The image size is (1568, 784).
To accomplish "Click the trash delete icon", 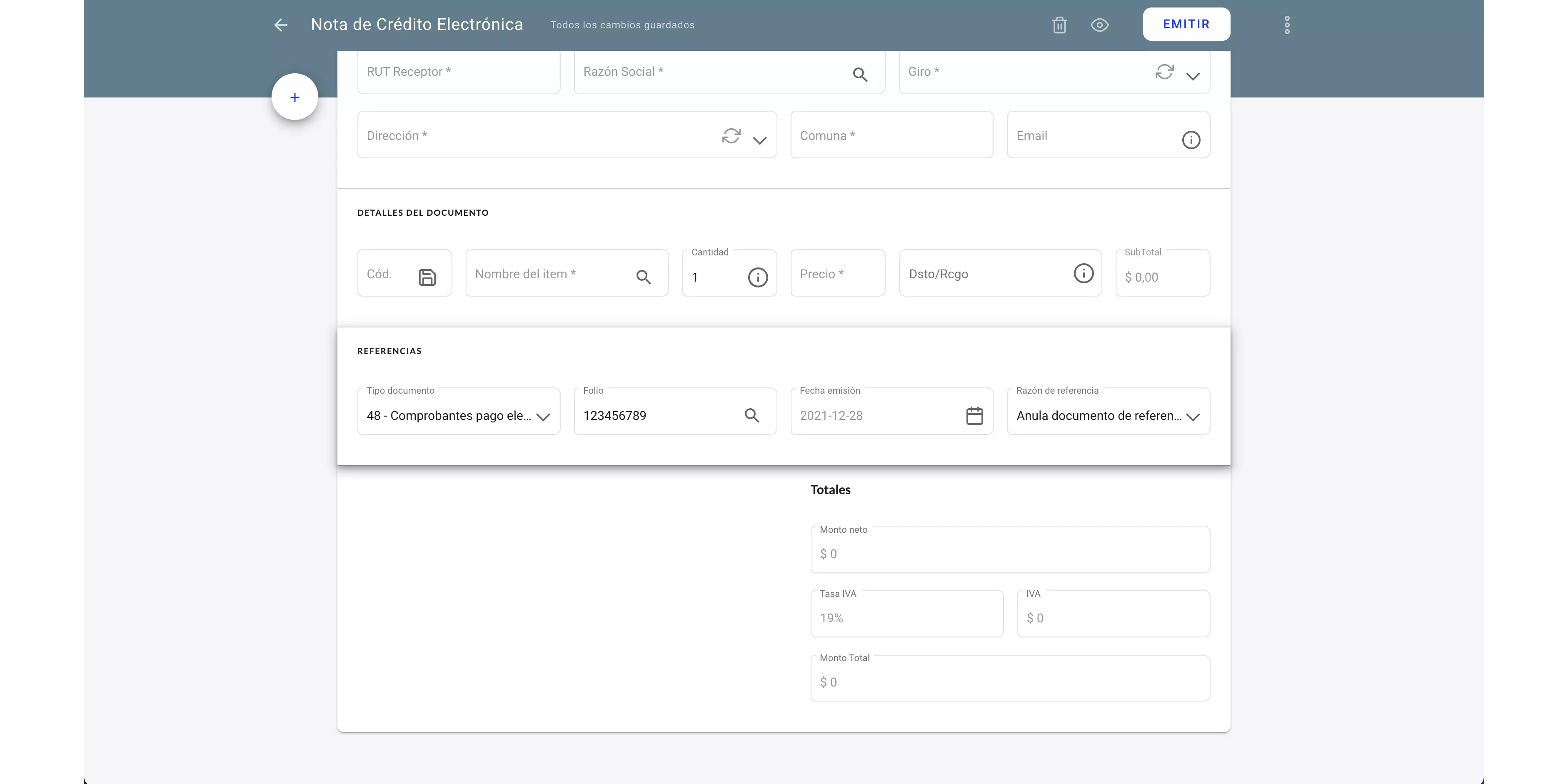I will coord(1060,25).
